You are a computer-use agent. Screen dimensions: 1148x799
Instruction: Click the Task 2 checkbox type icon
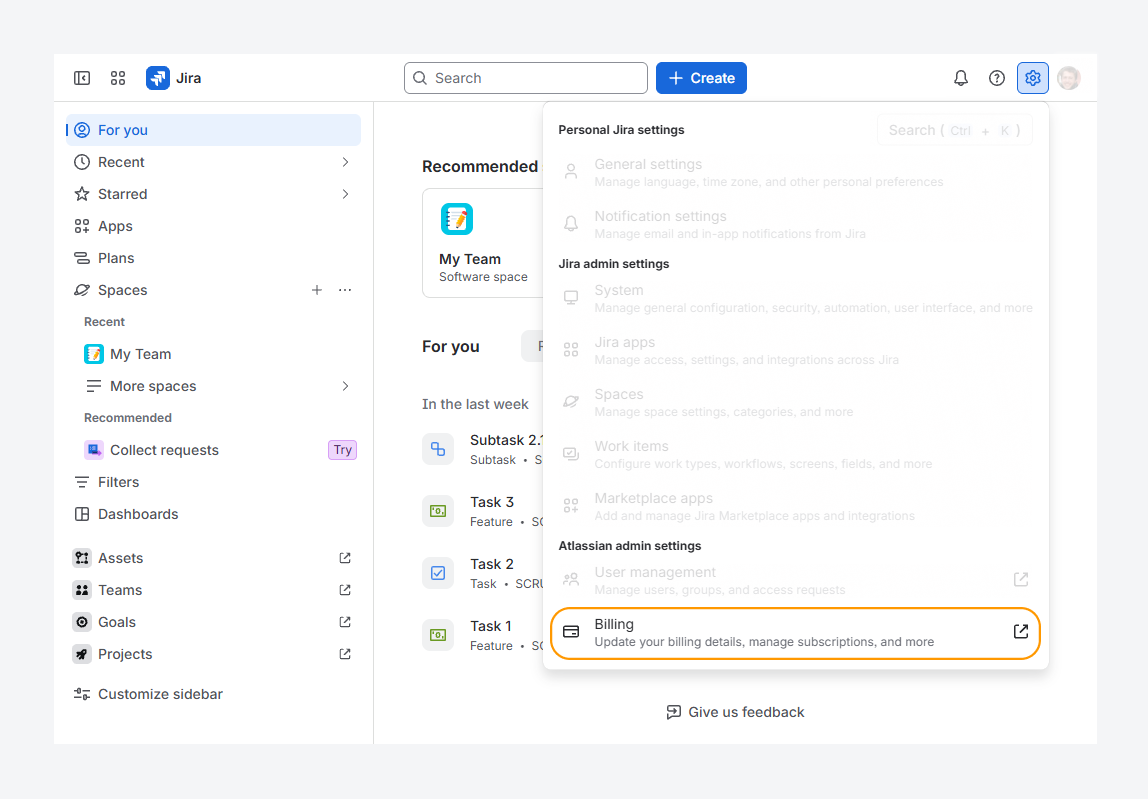[438, 573]
